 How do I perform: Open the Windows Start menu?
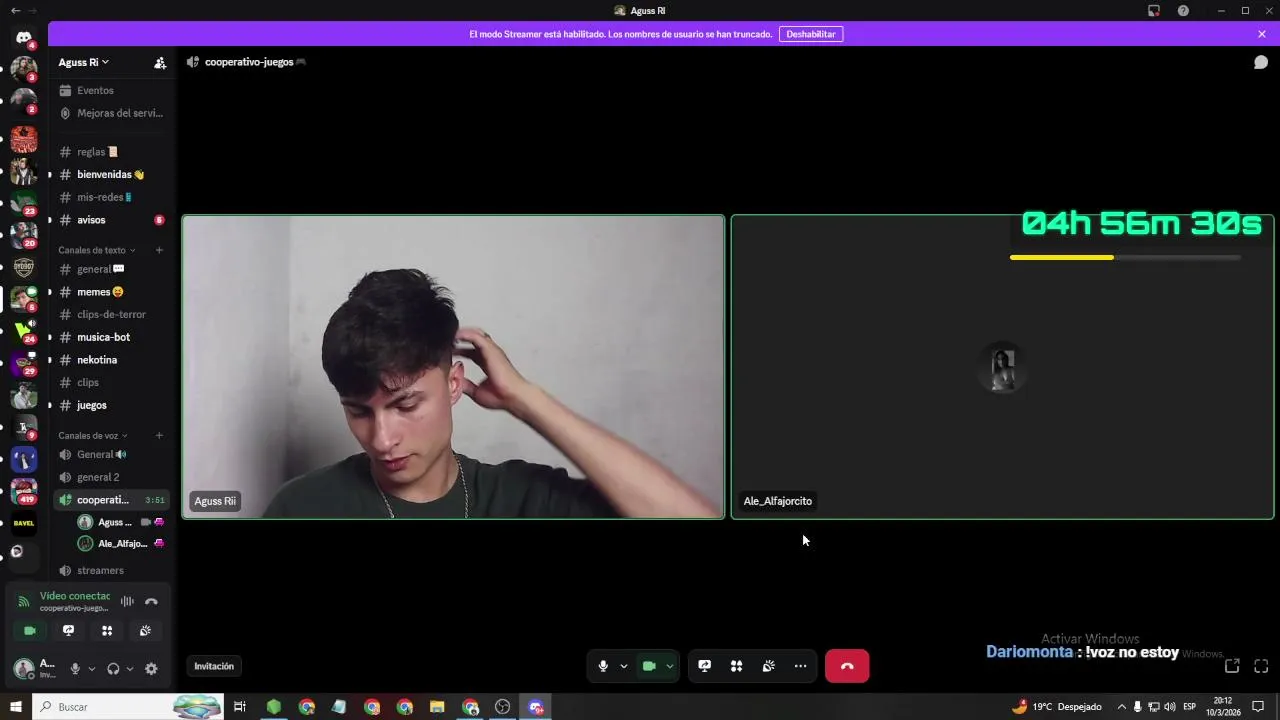15,707
